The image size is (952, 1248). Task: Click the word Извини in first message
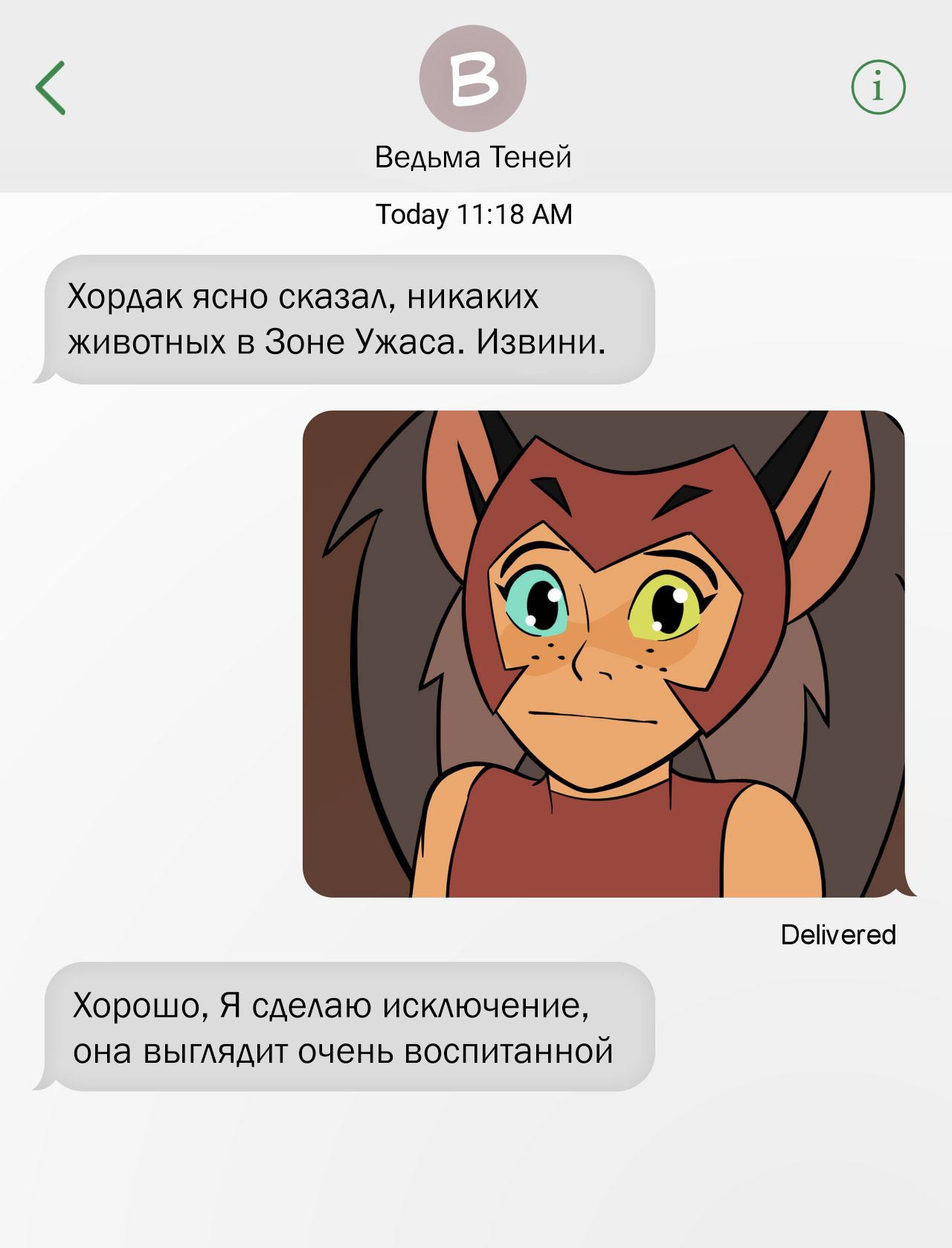point(541,342)
